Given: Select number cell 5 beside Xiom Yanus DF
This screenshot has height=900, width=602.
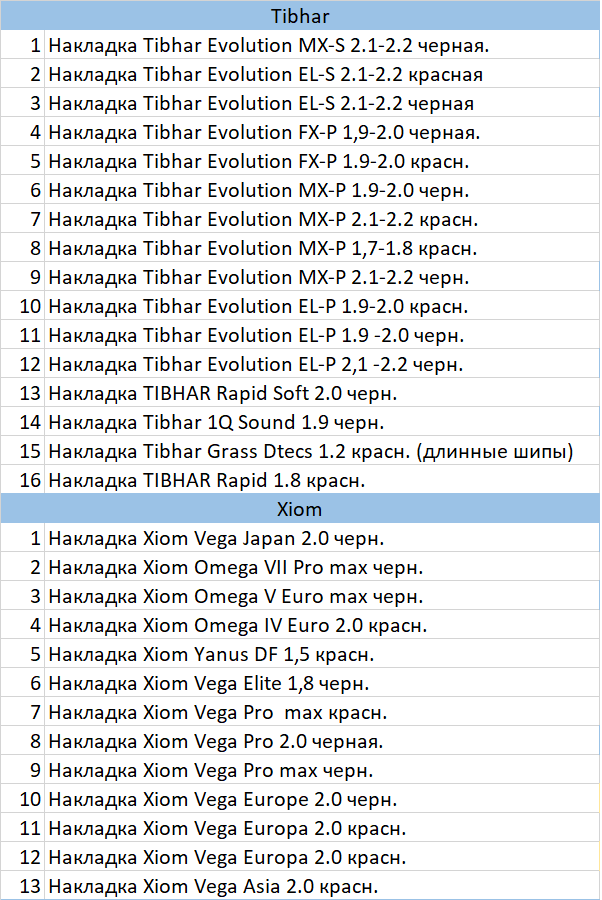Looking at the screenshot, I should (x=22, y=654).
